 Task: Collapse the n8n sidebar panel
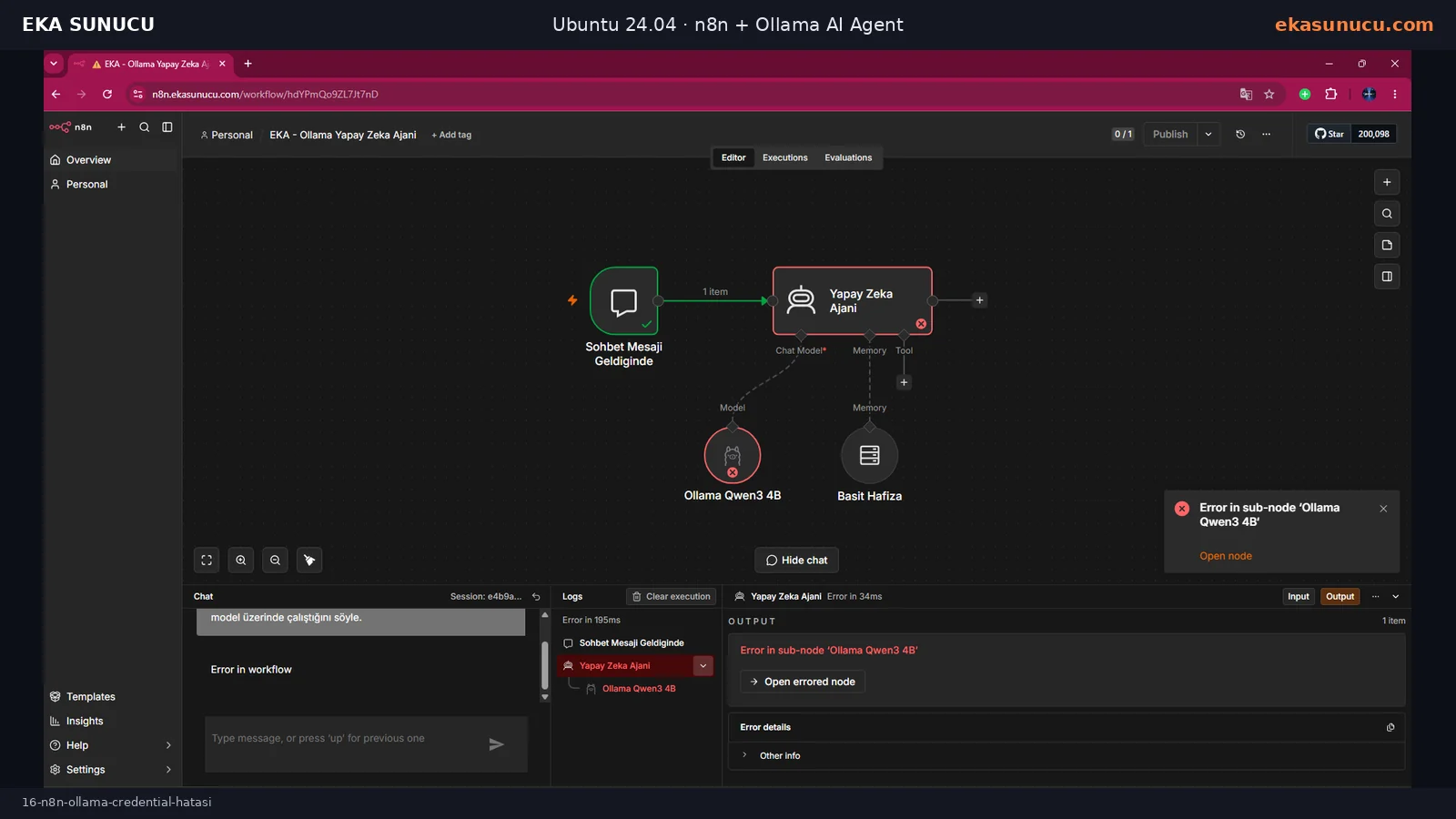point(167,127)
